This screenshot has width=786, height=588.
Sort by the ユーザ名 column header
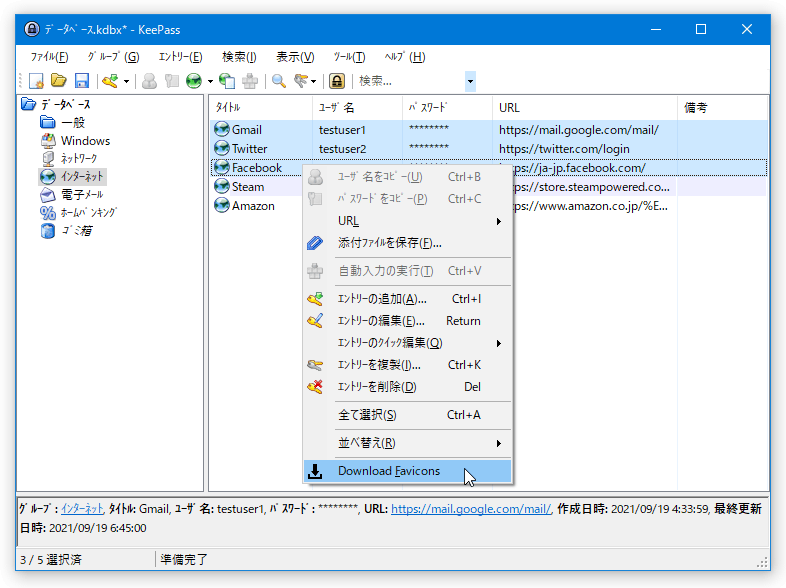pos(357,107)
